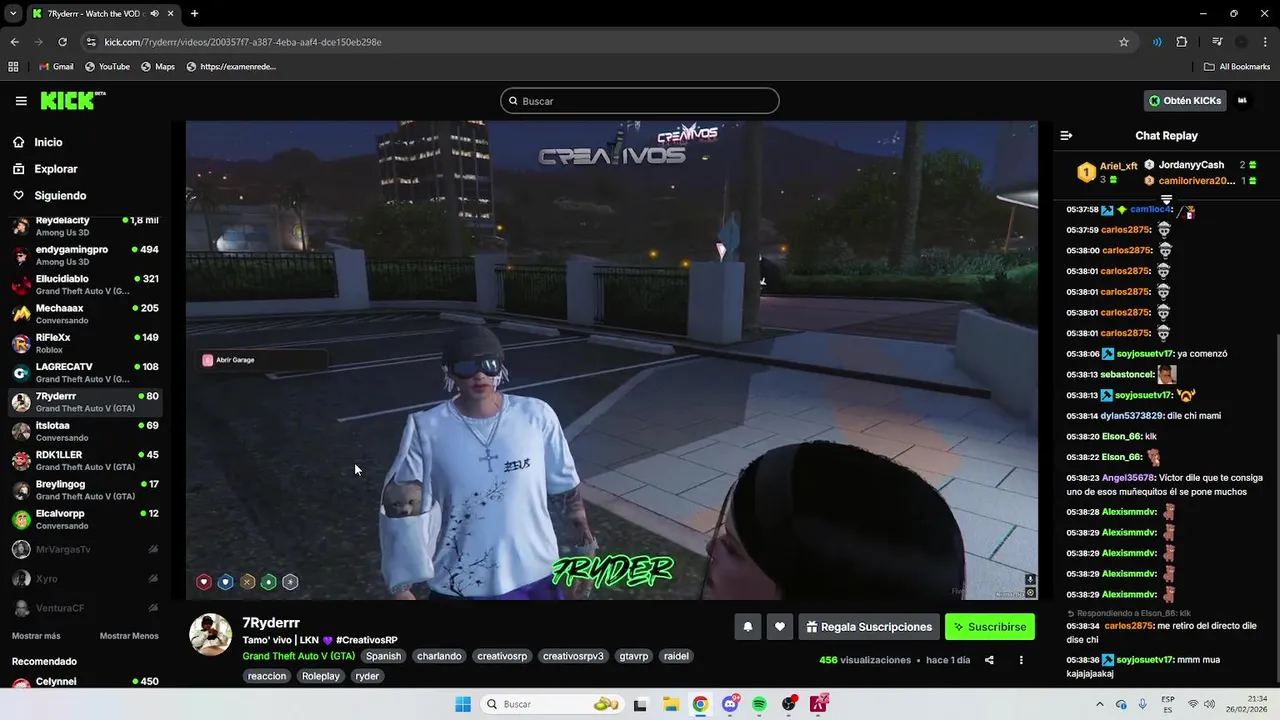Select the Roleplay tag
1280x720 pixels.
(321, 676)
